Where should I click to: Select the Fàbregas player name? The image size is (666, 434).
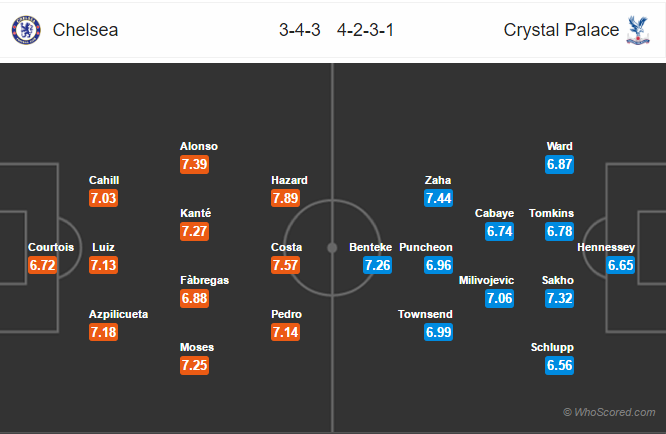tap(204, 280)
